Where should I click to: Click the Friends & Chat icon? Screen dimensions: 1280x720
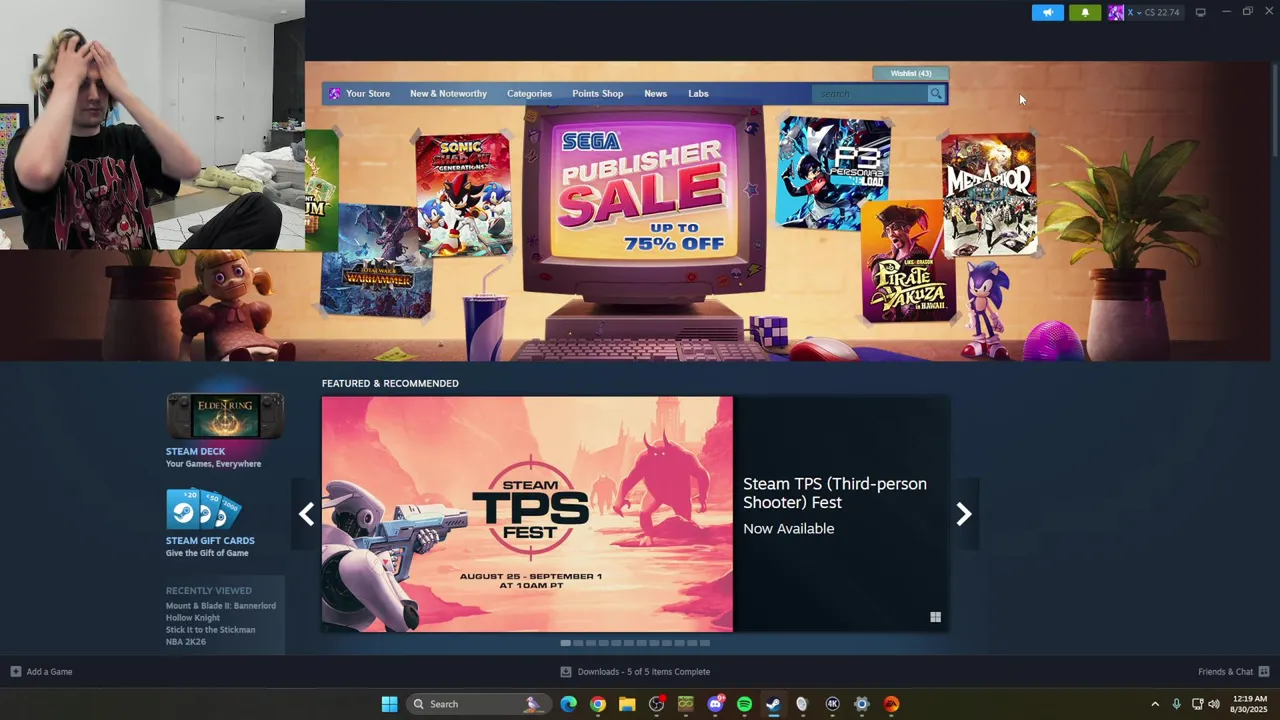pos(1264,672)
